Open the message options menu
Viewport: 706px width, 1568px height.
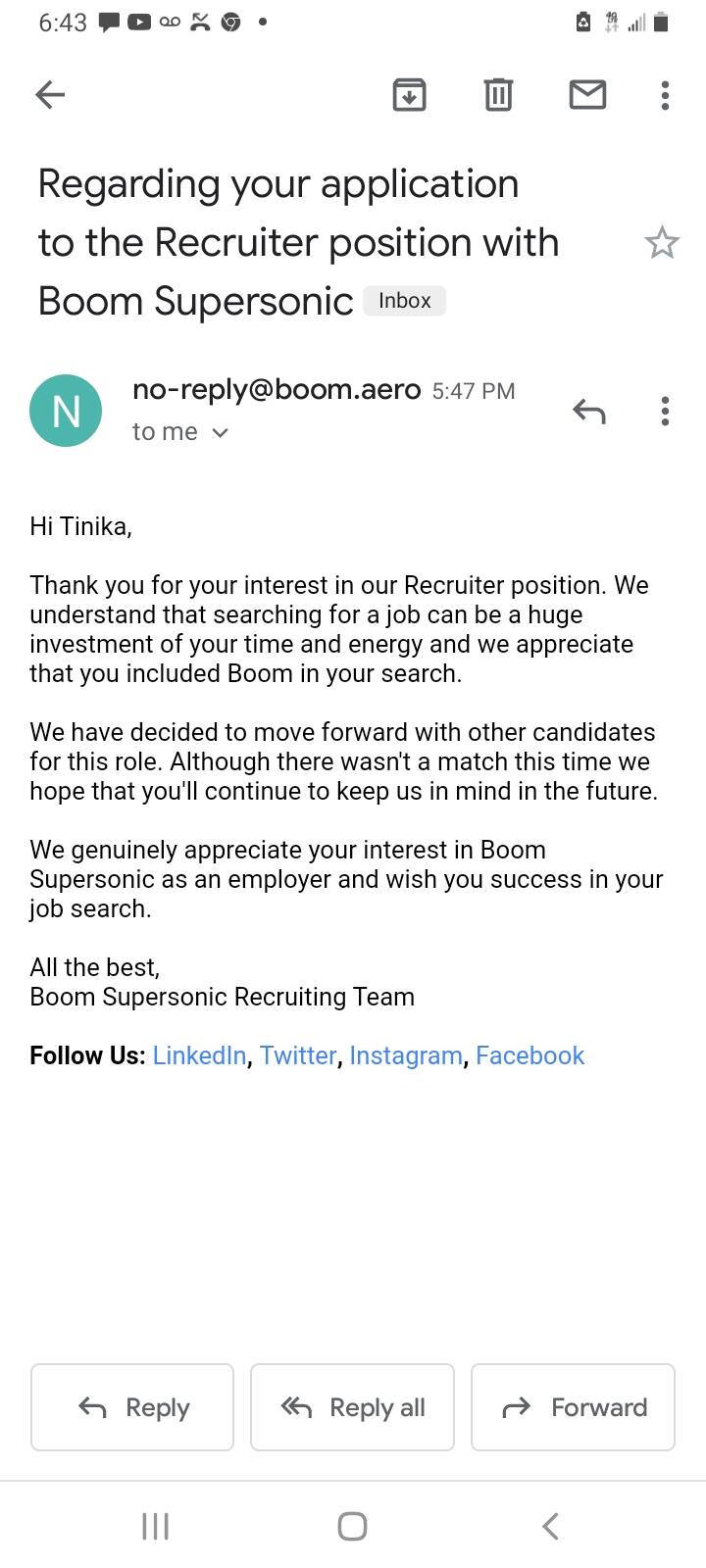665,412
